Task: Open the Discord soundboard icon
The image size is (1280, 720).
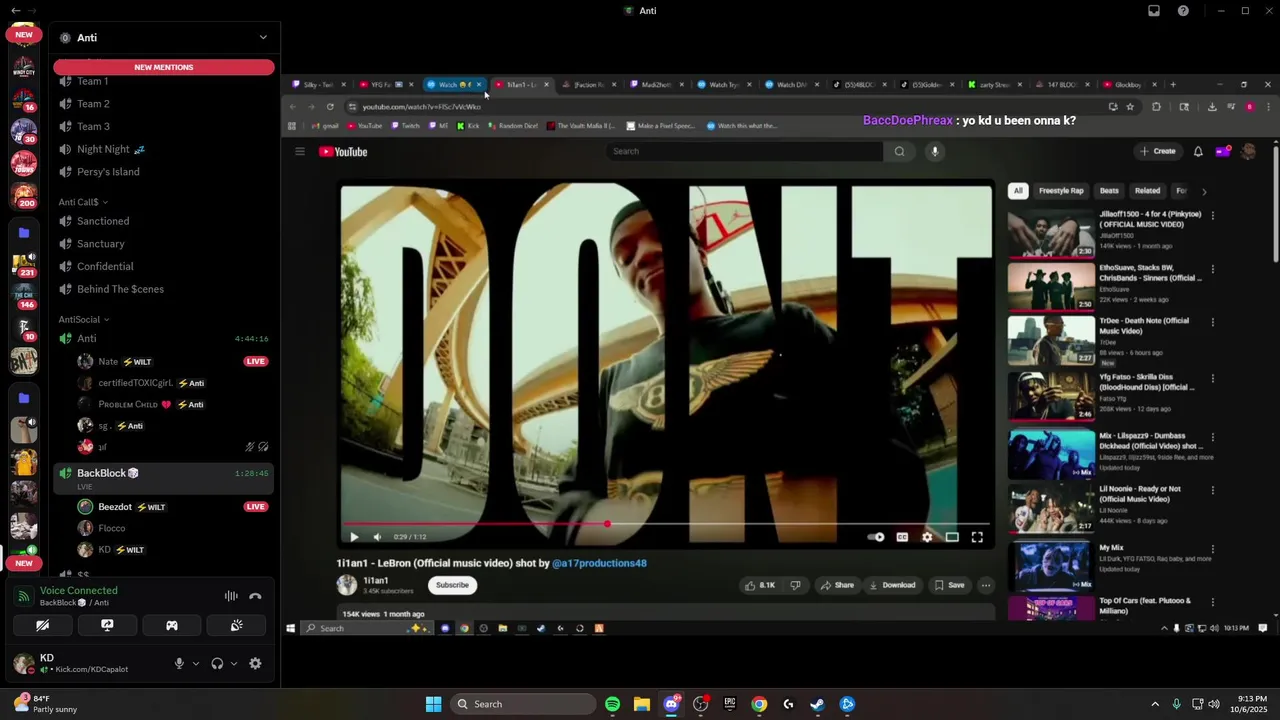Action: (236, 625)
